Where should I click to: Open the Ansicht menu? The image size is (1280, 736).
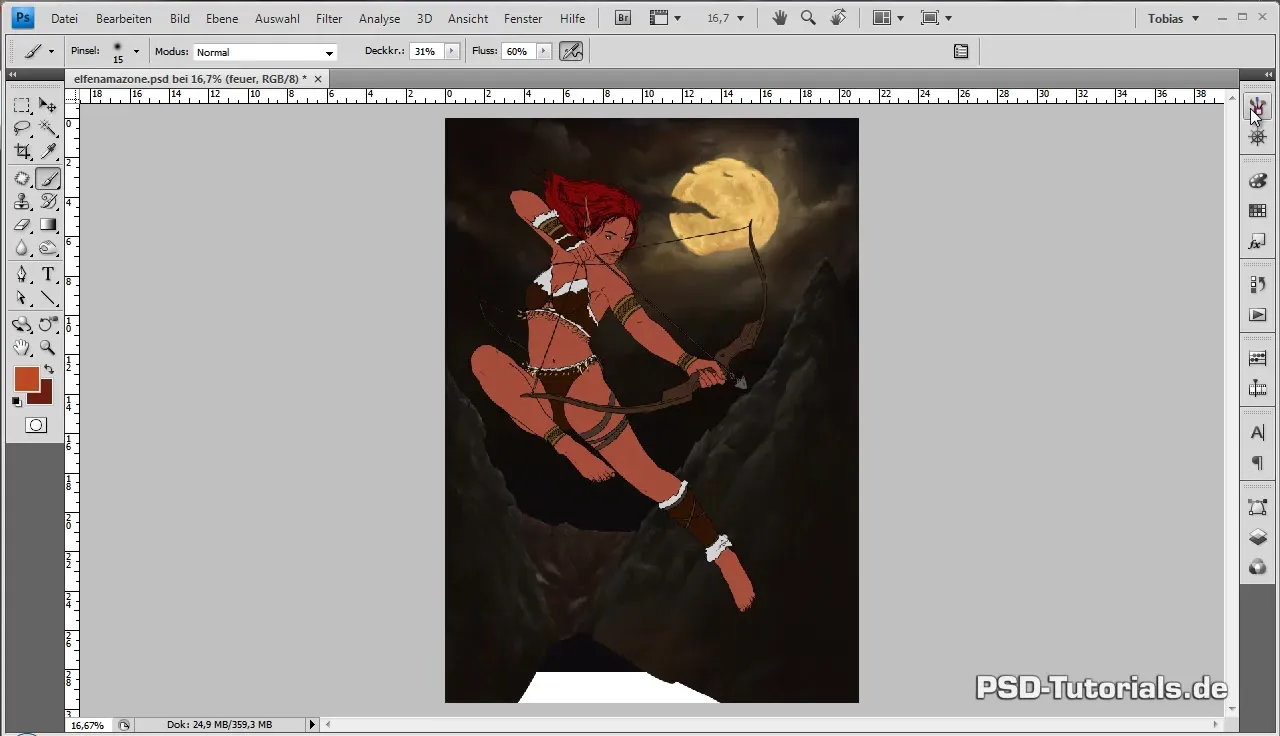point(468,18)
